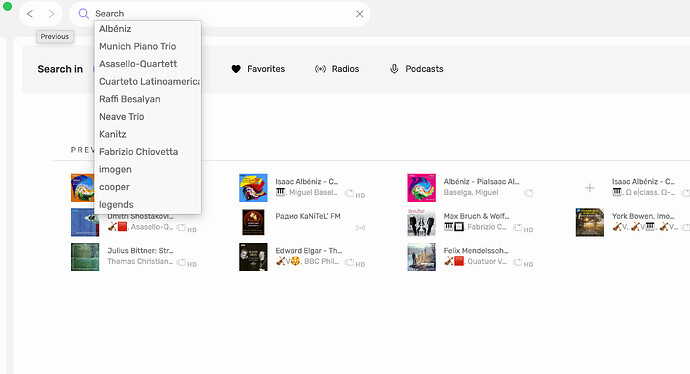Click the plus icon beside Isaac Albéniz Ω e|class
The image size is (690, 374).
590,188
